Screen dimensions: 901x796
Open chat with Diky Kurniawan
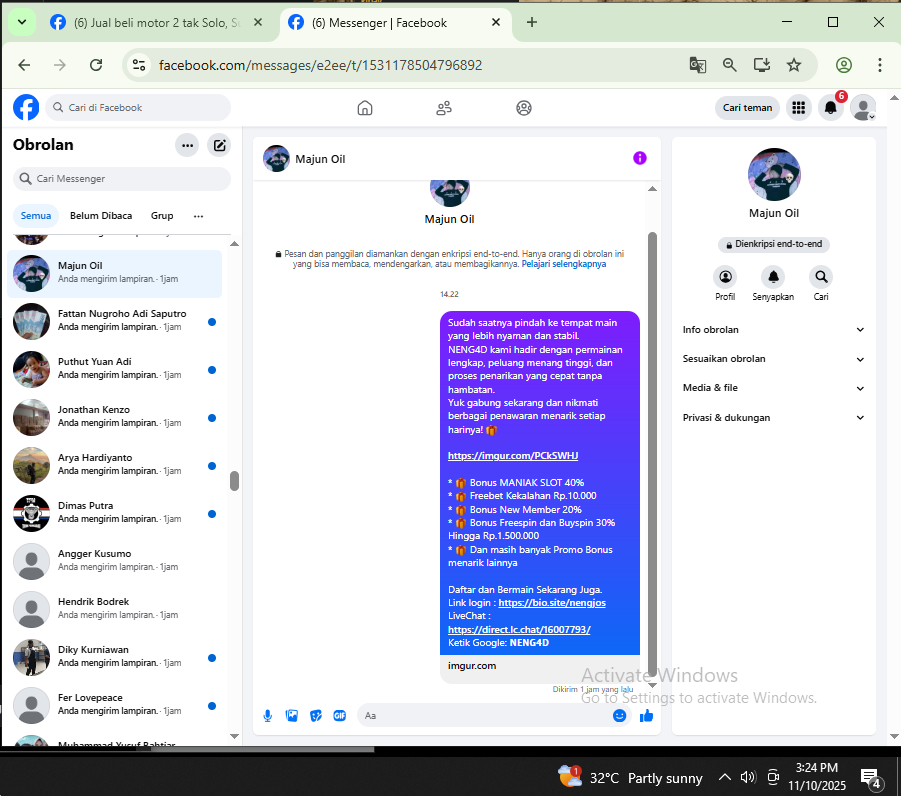115,657
